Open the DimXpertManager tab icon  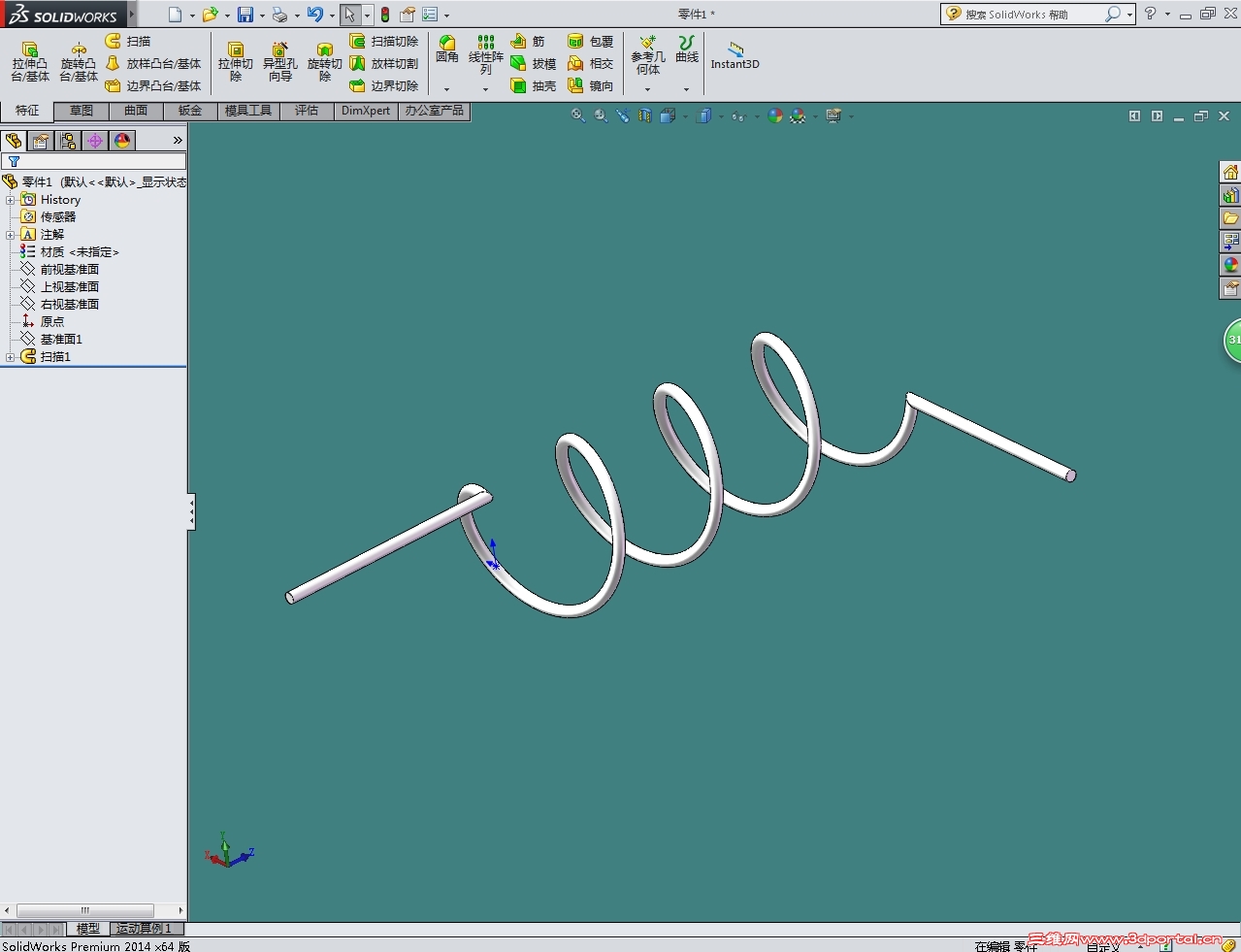[x=95, y=141]
